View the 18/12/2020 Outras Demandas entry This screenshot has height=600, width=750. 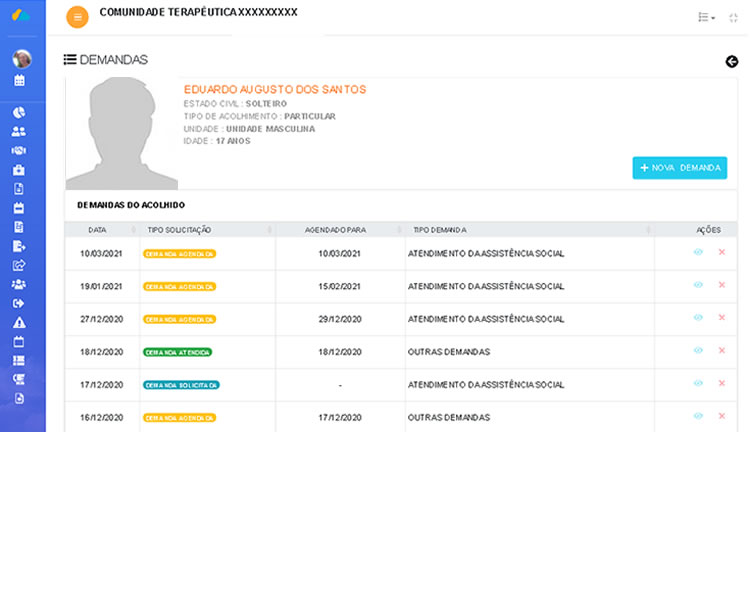698,351
